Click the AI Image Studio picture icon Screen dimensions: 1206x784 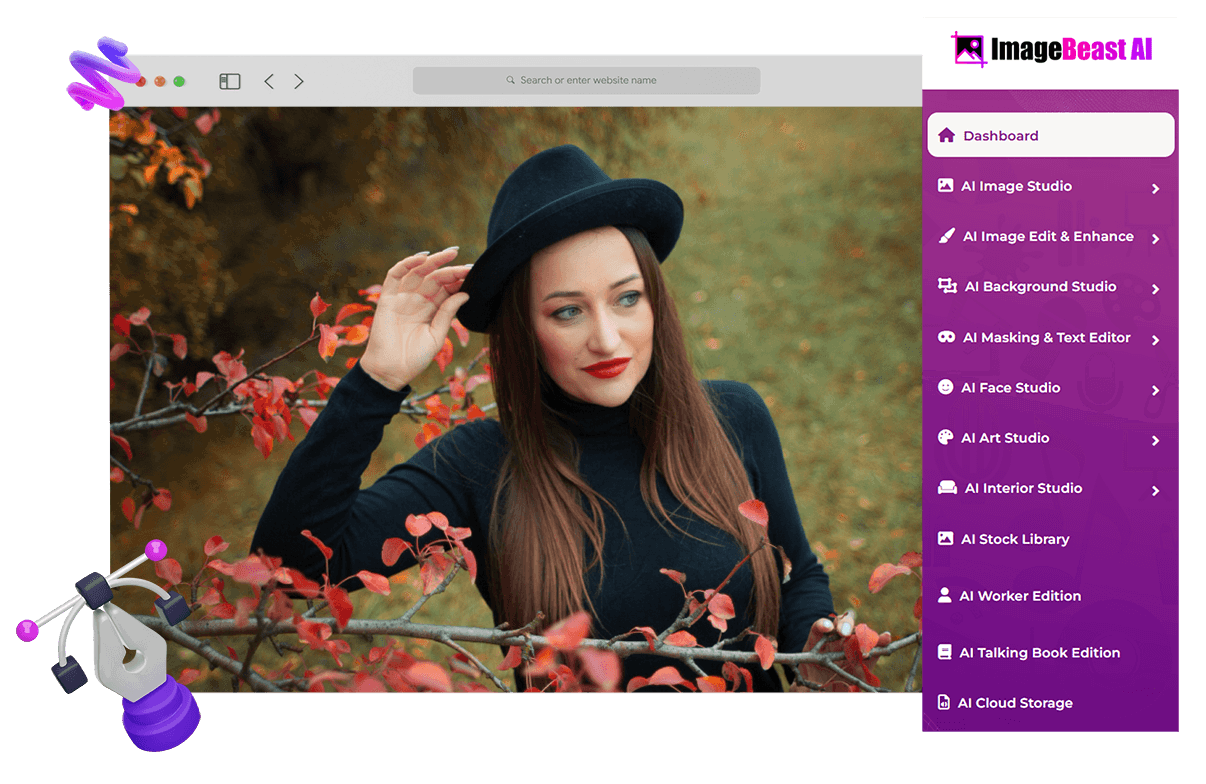click(x=945, y=186)
